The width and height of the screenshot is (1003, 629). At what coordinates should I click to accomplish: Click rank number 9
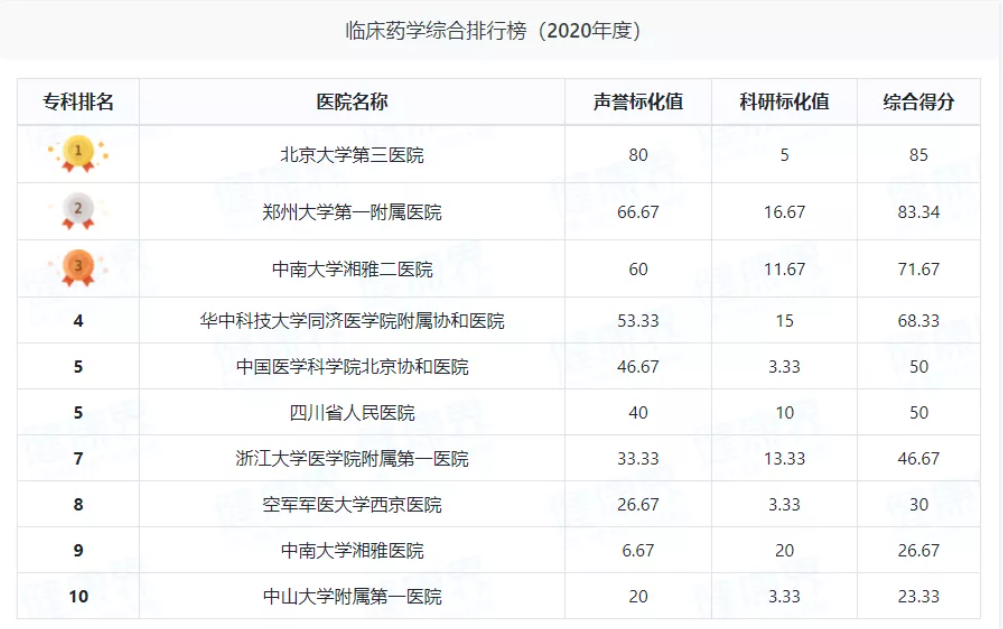click(x=78, y=551)
